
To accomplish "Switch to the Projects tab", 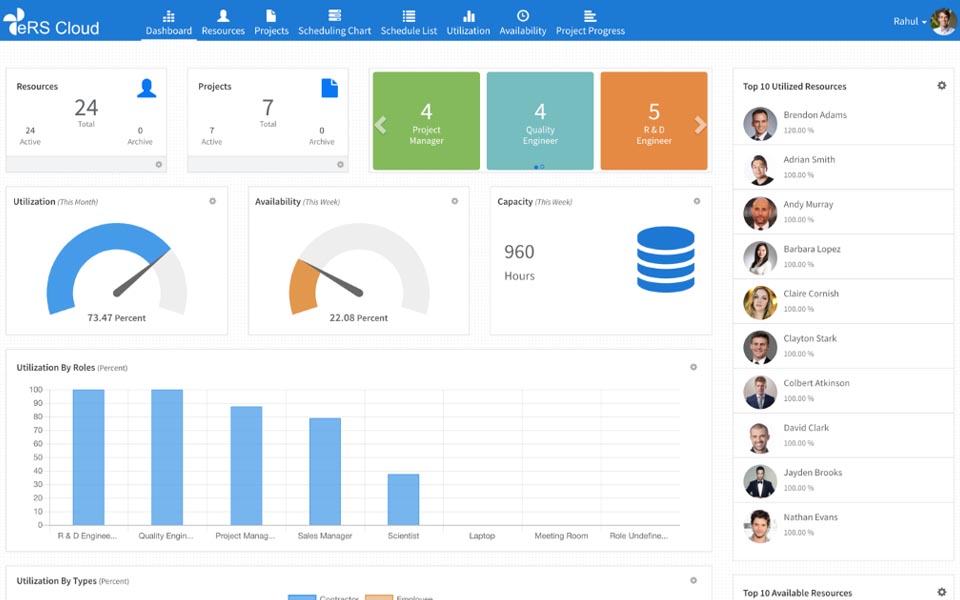I will coord(271,23).
